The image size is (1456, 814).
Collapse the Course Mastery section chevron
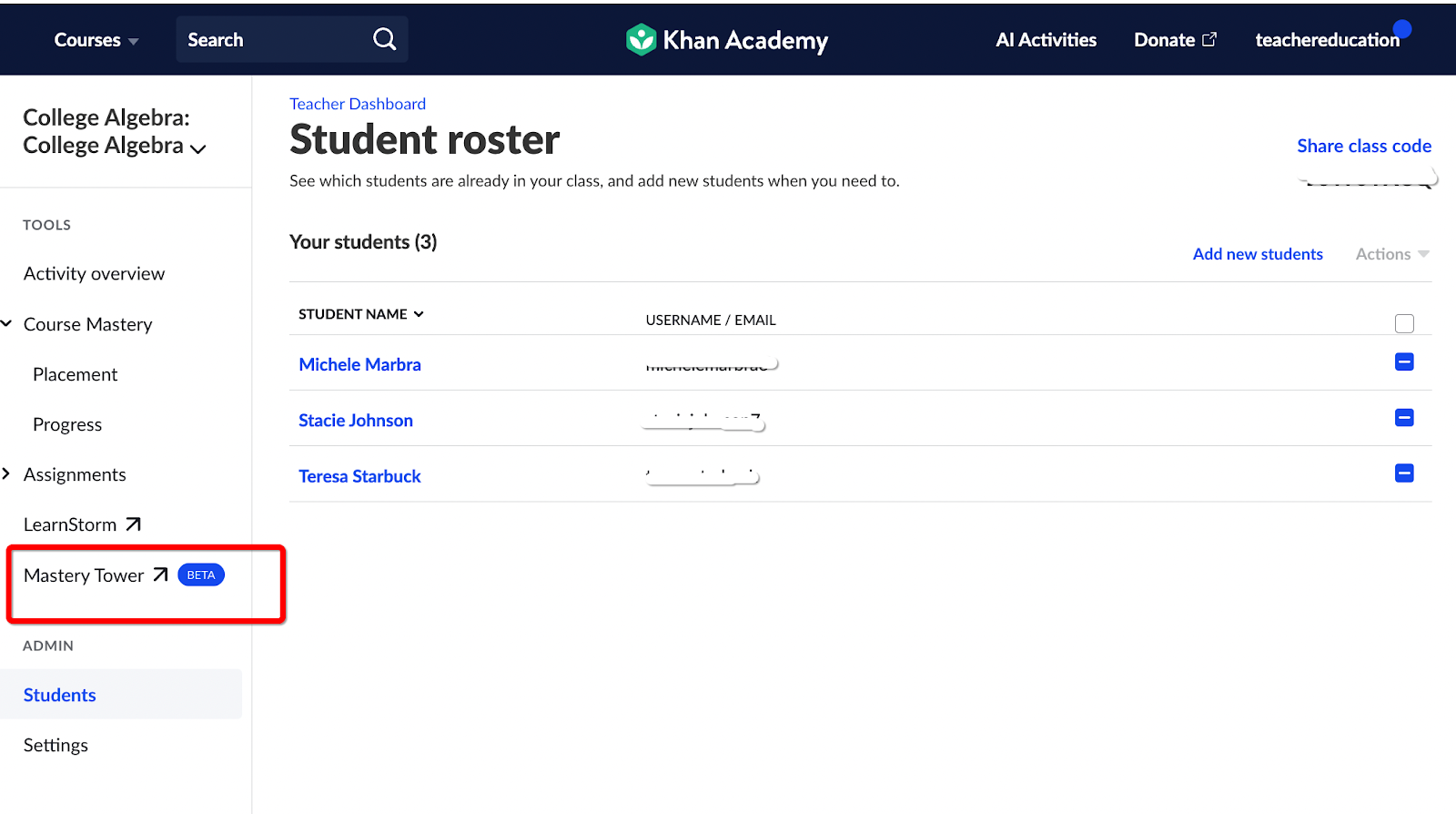pos(6,323)
